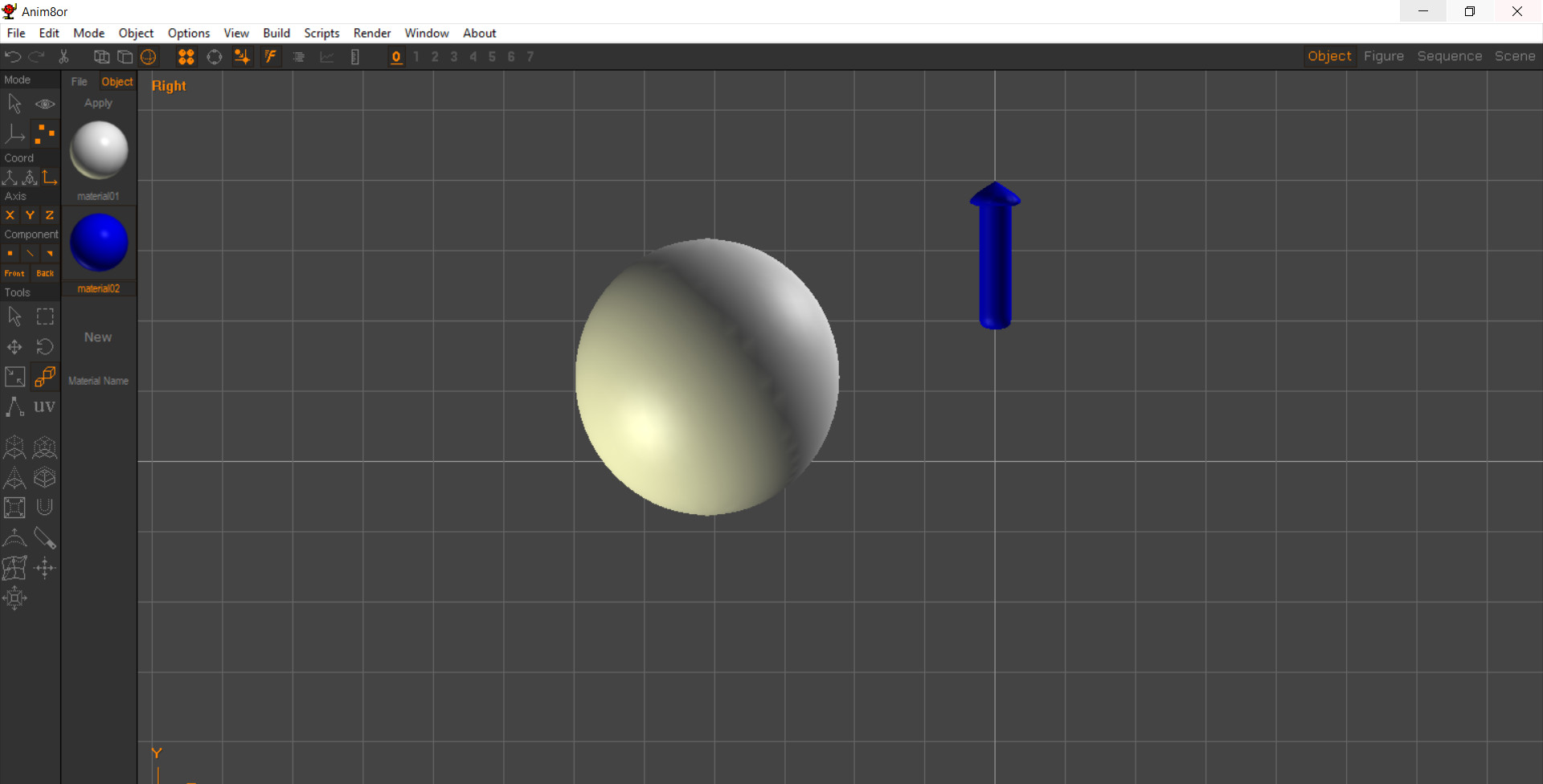Click the blue arrow object in viewport
This screenshot has width=1543, height=784.
(x=995, y=255)
